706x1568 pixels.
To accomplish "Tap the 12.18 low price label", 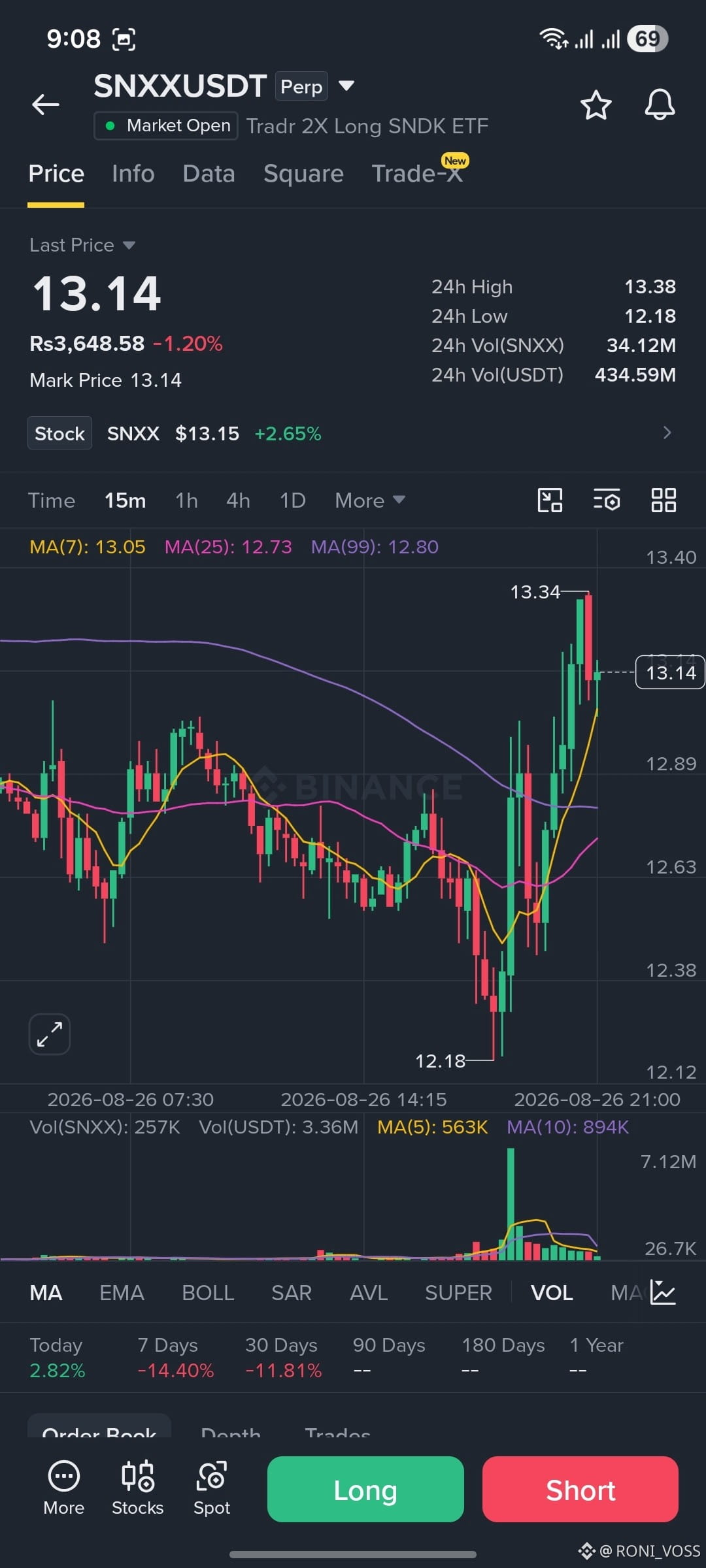I will tap(441, 1061).
